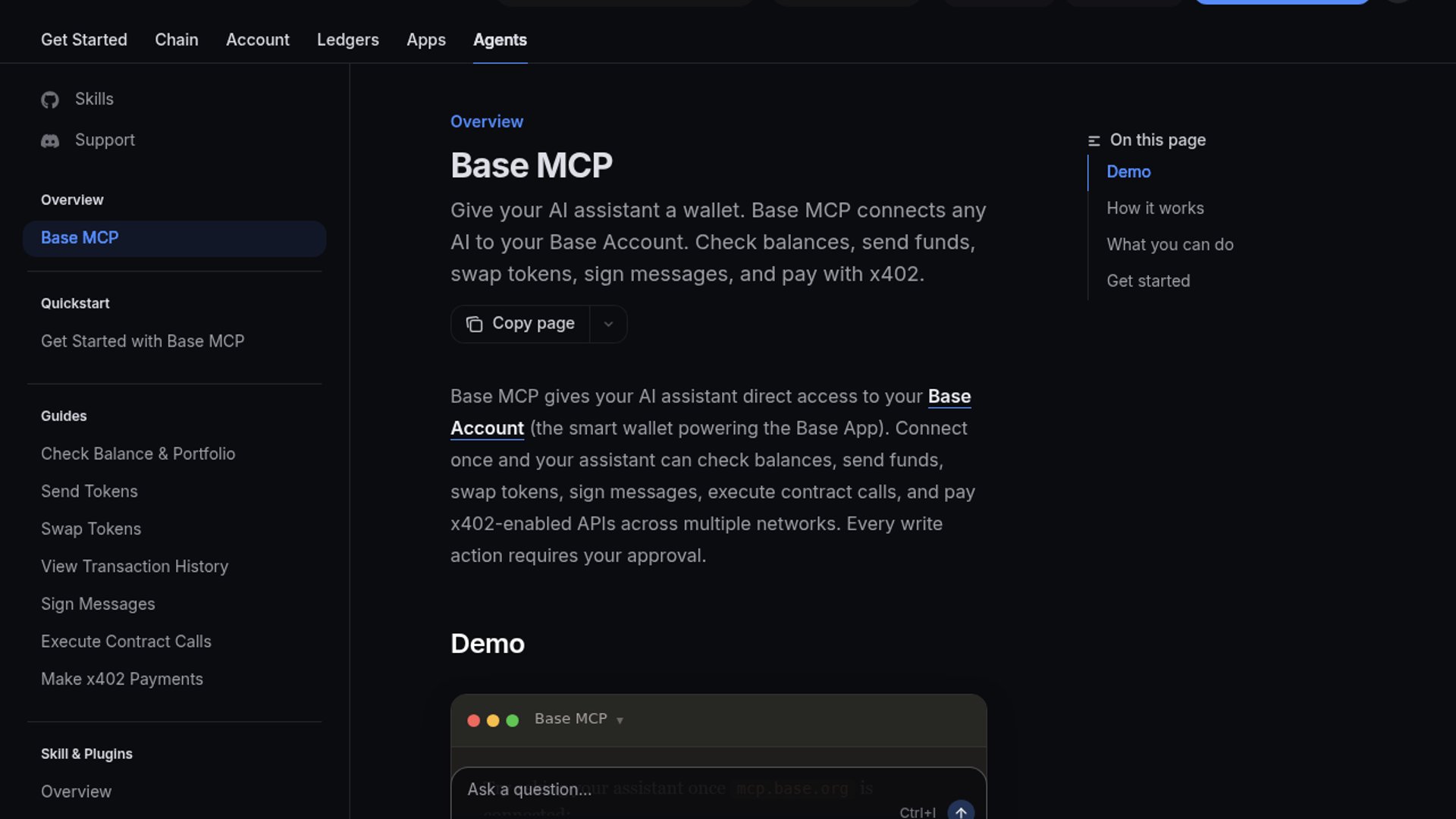Open Support in the sidebar
Screen dimensions: 1456x819
point(105,140)
